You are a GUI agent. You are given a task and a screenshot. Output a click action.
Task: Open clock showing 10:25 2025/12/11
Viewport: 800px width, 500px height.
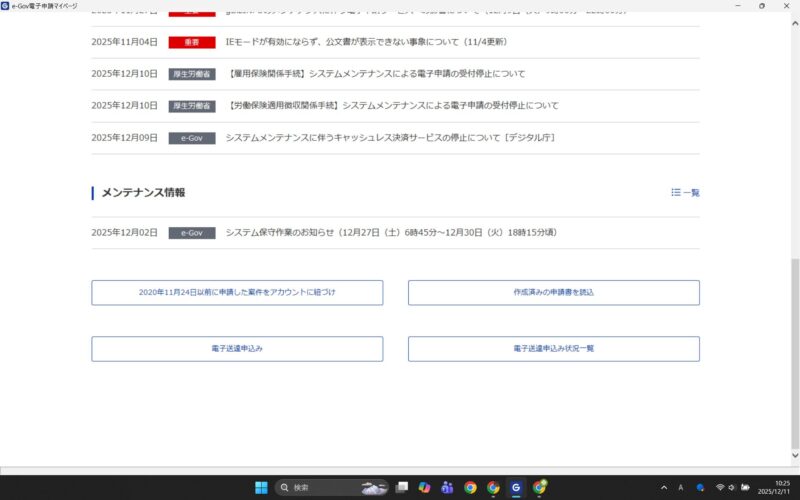tap(774, 488)
